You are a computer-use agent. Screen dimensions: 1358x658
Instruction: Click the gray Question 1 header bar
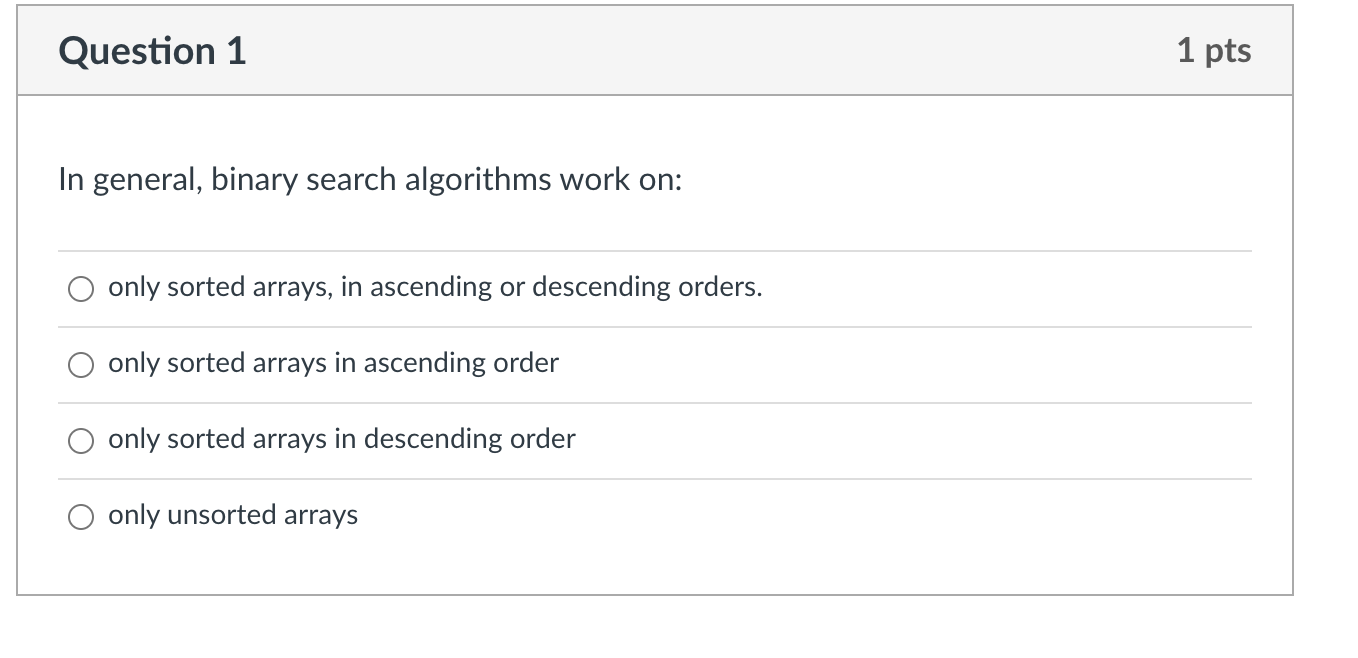point(655,51)
